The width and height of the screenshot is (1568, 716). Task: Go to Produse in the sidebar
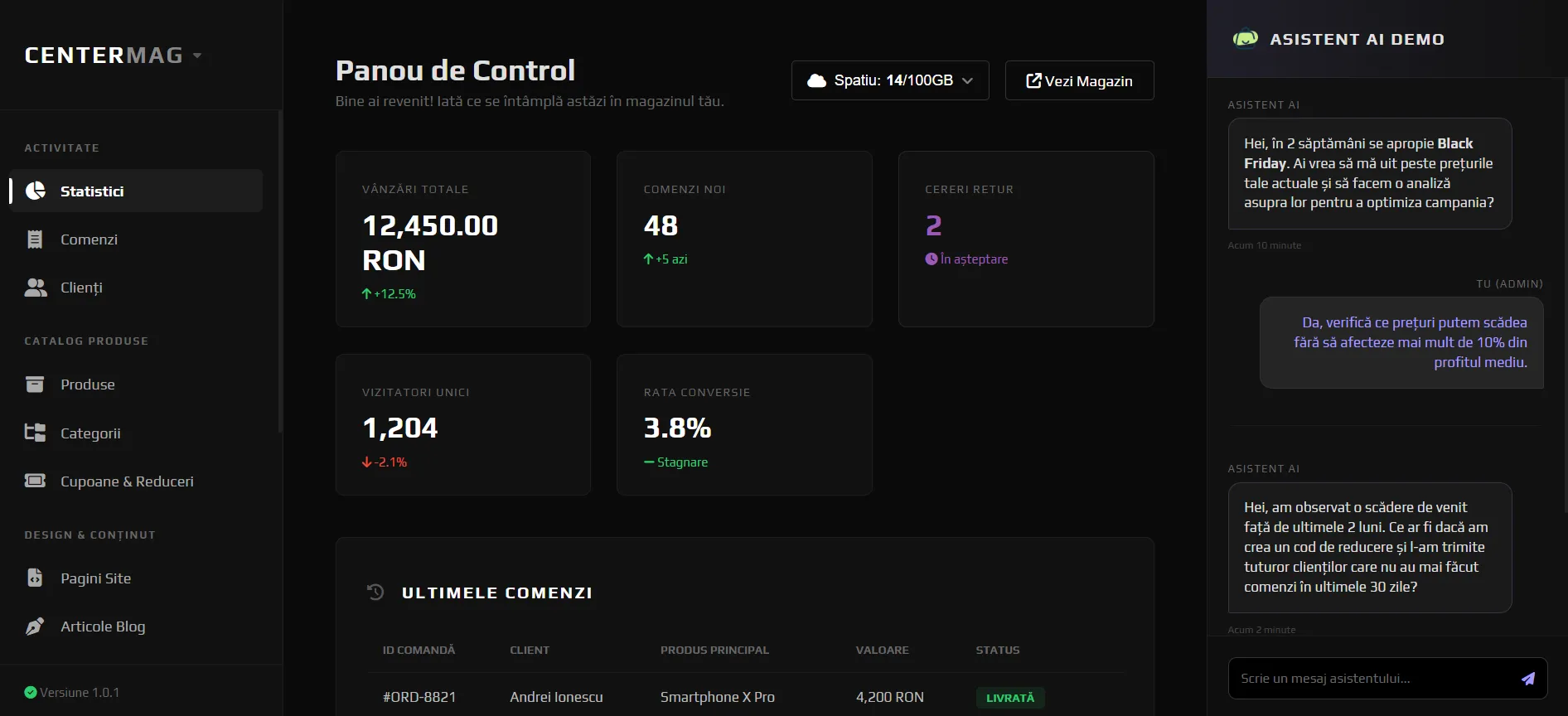point(88,385)
